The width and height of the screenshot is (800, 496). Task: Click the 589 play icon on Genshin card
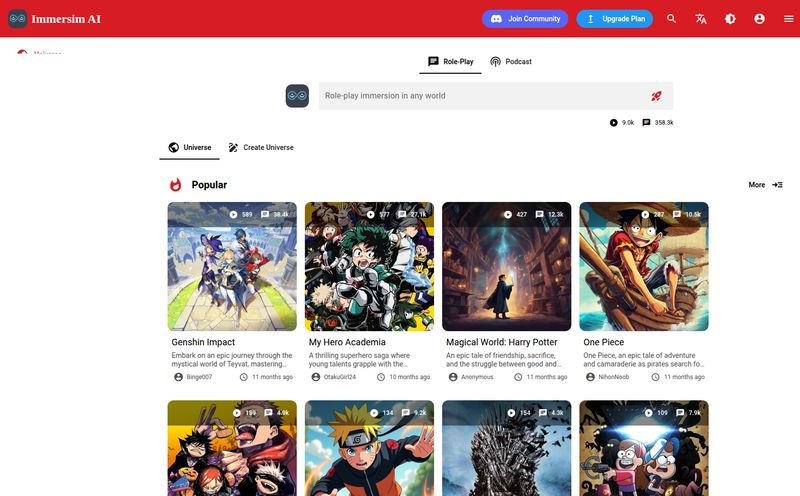point(233,214)
